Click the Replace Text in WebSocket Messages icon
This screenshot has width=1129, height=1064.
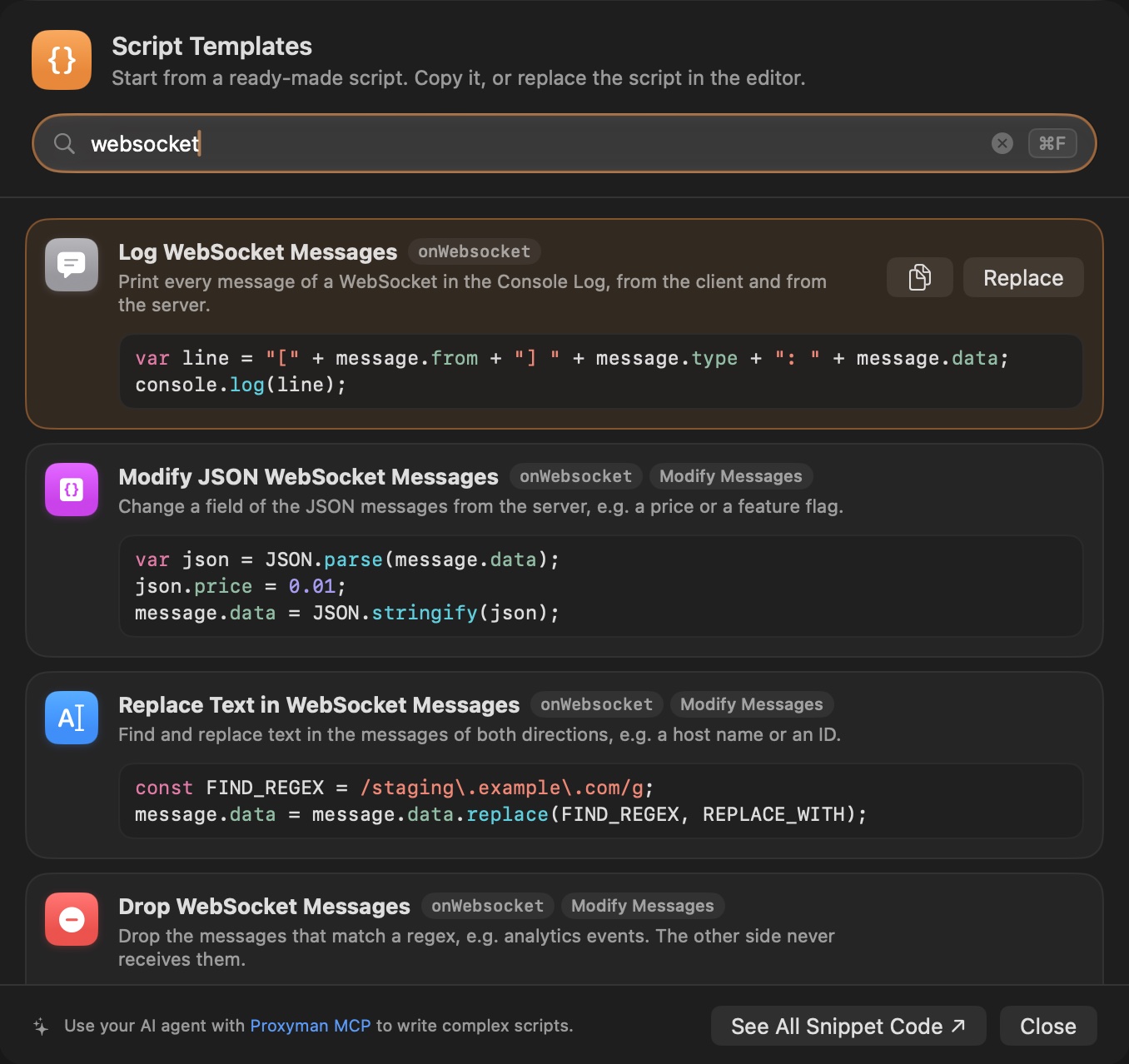(x=72, y=718)
